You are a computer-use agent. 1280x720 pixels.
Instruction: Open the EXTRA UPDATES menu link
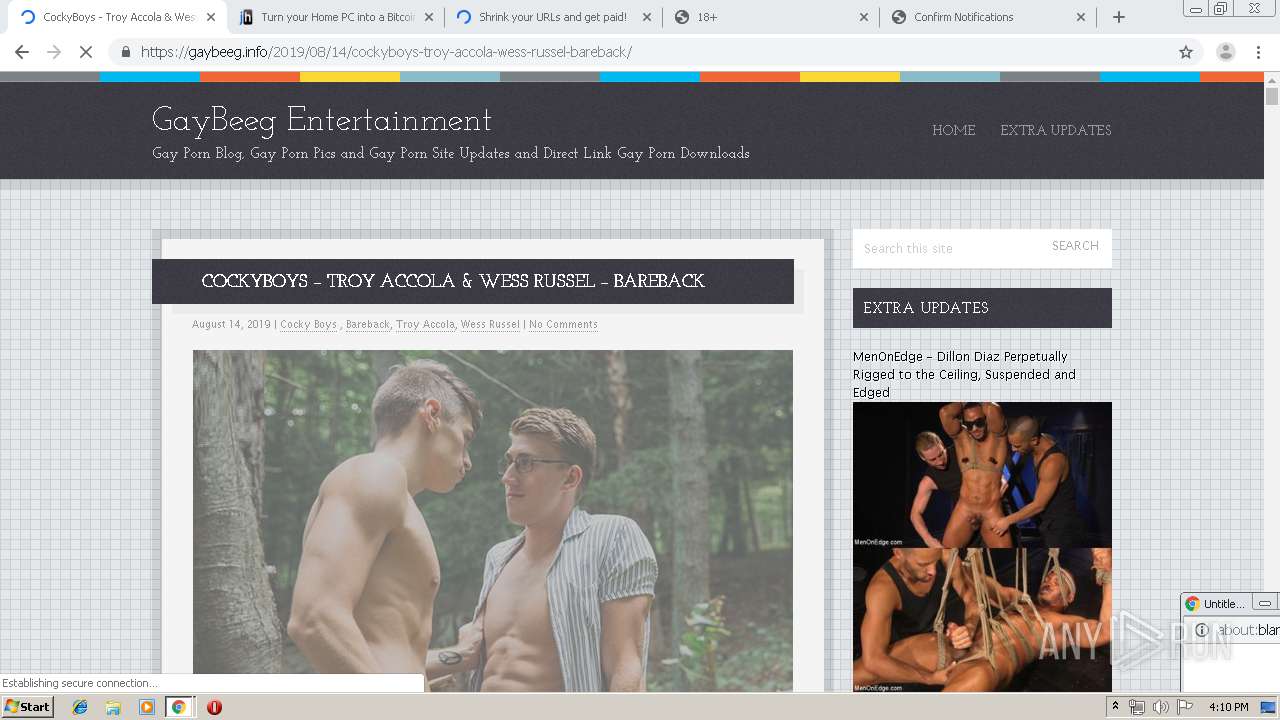[x=1055, y=130]
